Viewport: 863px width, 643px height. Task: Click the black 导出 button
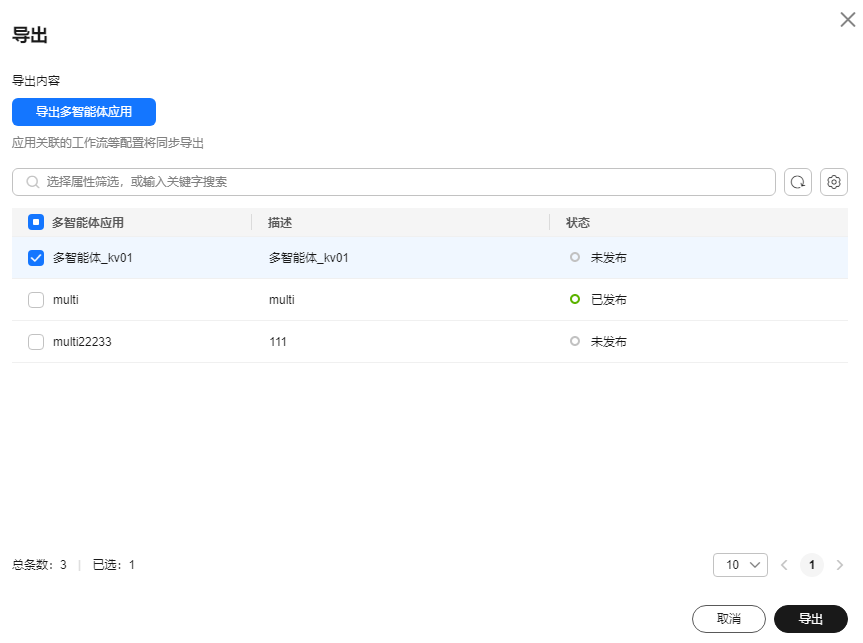click(x=810, y=619)
